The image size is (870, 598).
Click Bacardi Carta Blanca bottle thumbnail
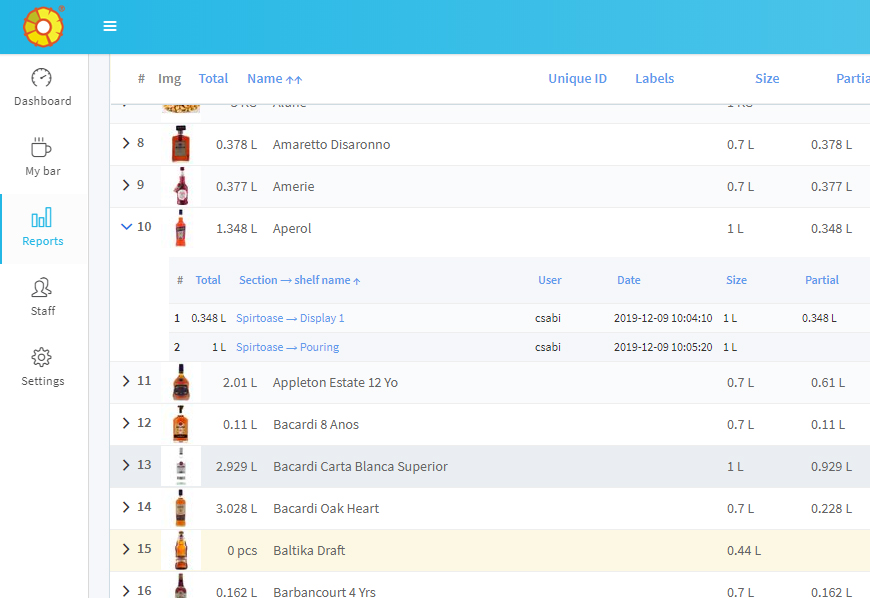pyautogui.click(x=181, y=467)
